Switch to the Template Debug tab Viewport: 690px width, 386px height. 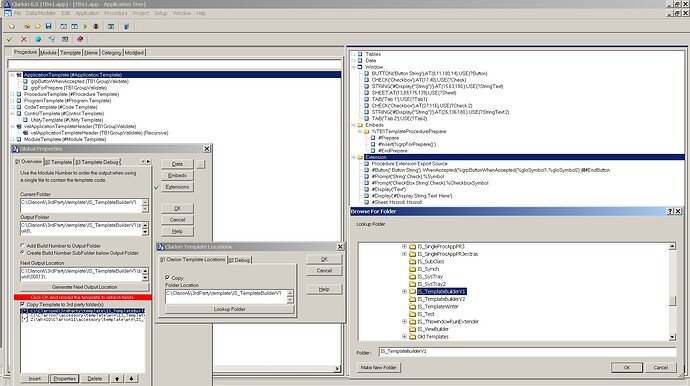coord(97,162)
